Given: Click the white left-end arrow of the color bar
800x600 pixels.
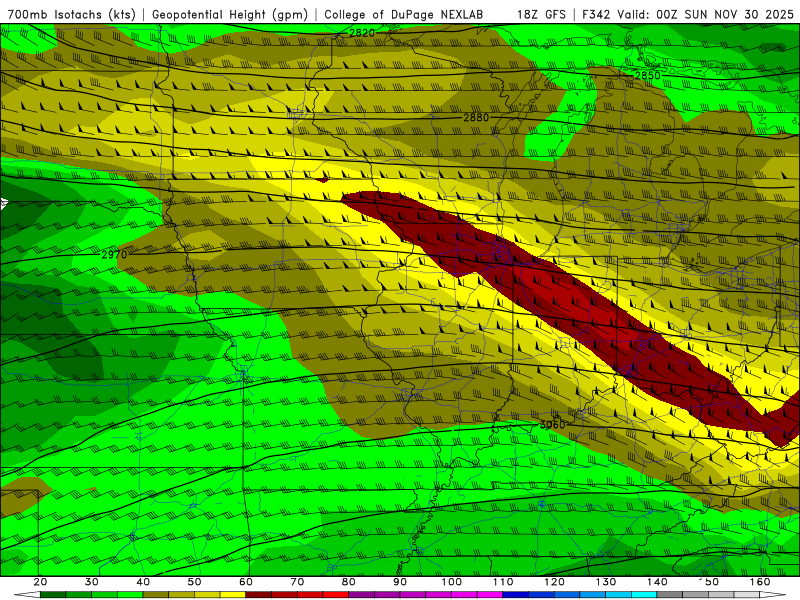Looking at the screenshot, I should (x=27, y=595).
